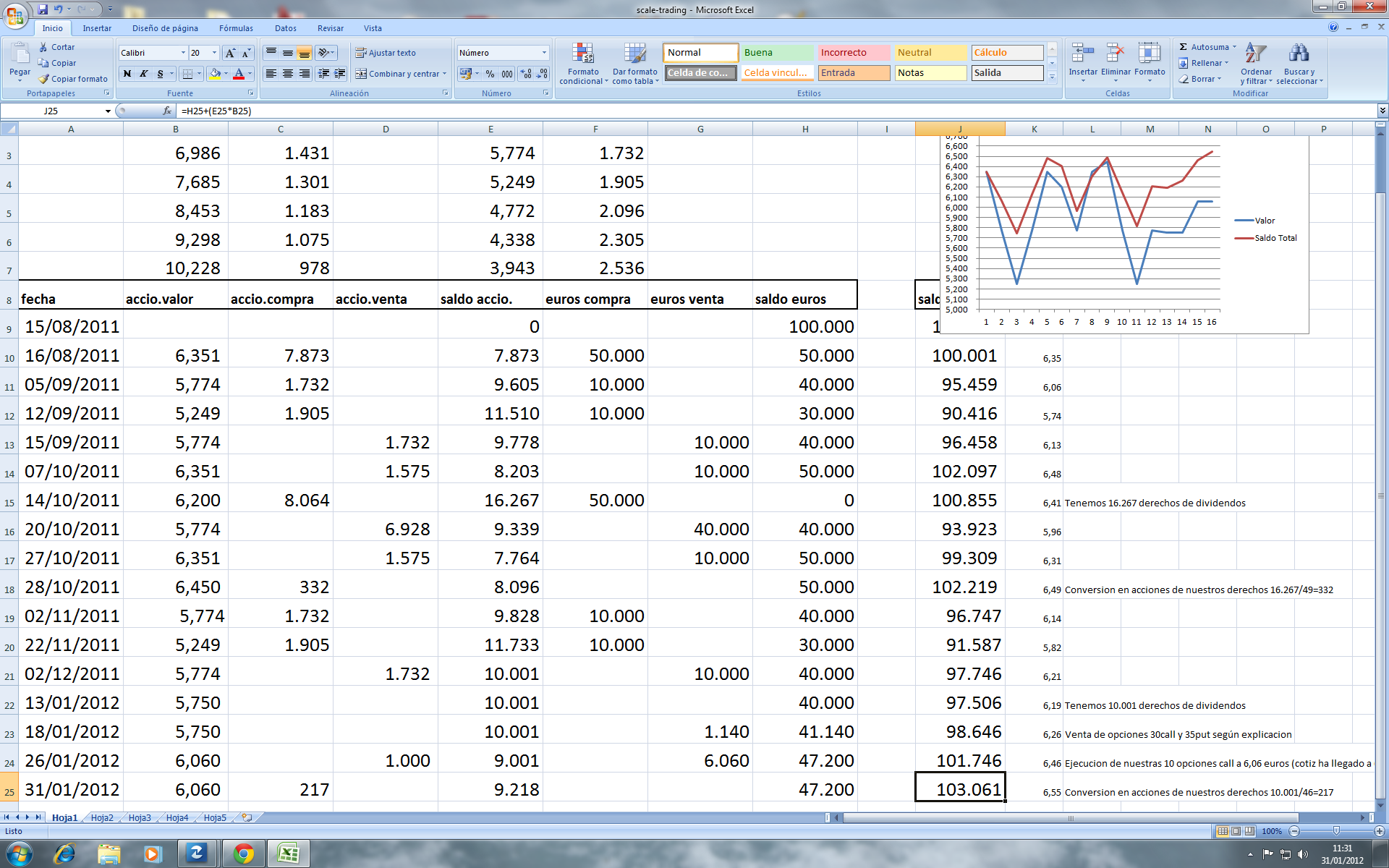Click the increase font size icon
This screenshot has width=1389, height=868.
pos(230,53)
